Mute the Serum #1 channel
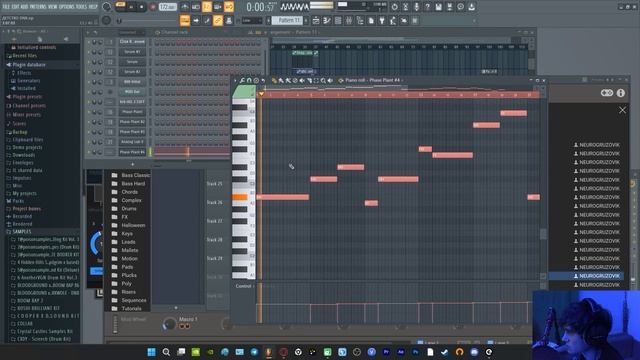 [x=89, y=52]
